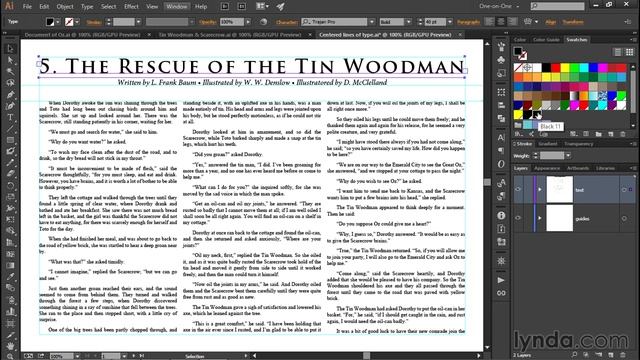Select the Column Graph tool

click(10, 311)
